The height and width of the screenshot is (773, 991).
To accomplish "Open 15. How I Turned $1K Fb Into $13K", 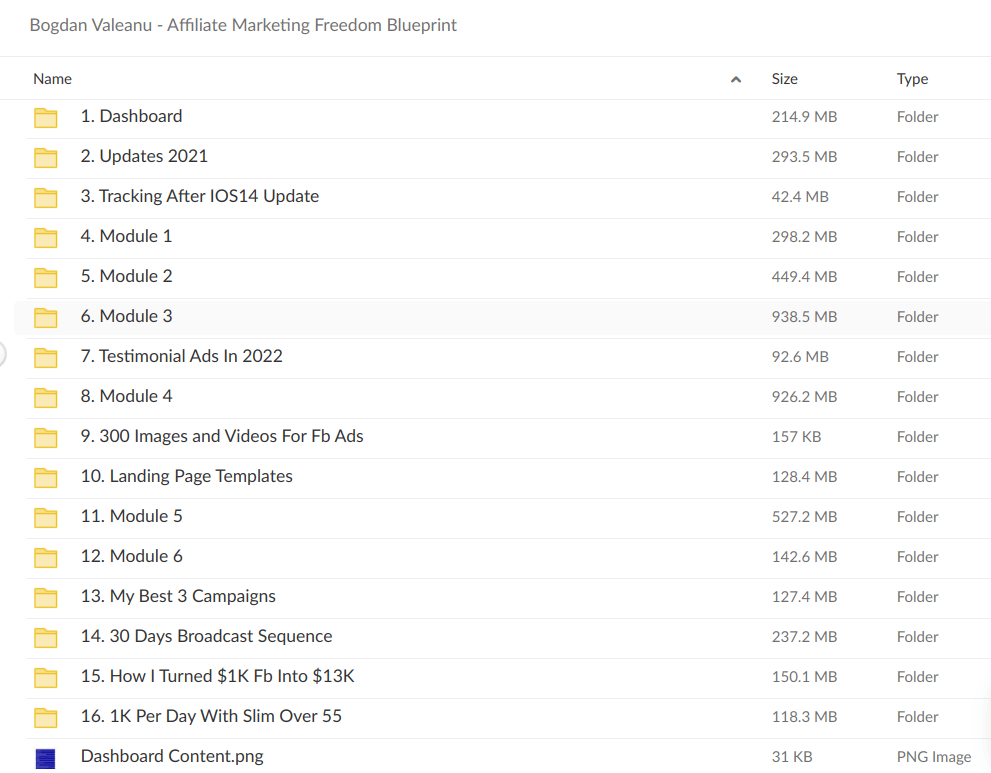I will tap(217, 676).
